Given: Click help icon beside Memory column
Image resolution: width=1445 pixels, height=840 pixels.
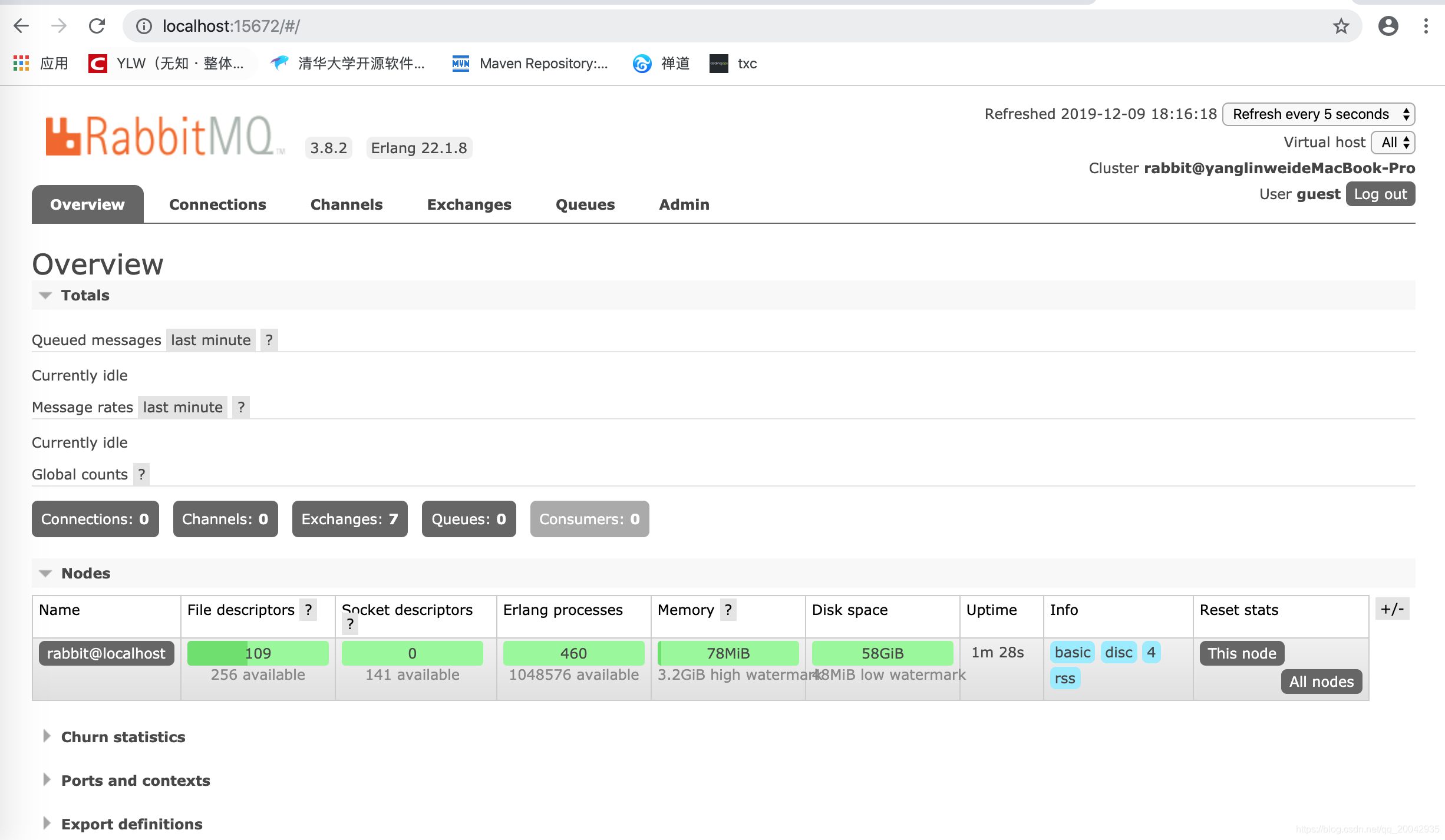Looking at the screenshot, I should pos(728,610).
